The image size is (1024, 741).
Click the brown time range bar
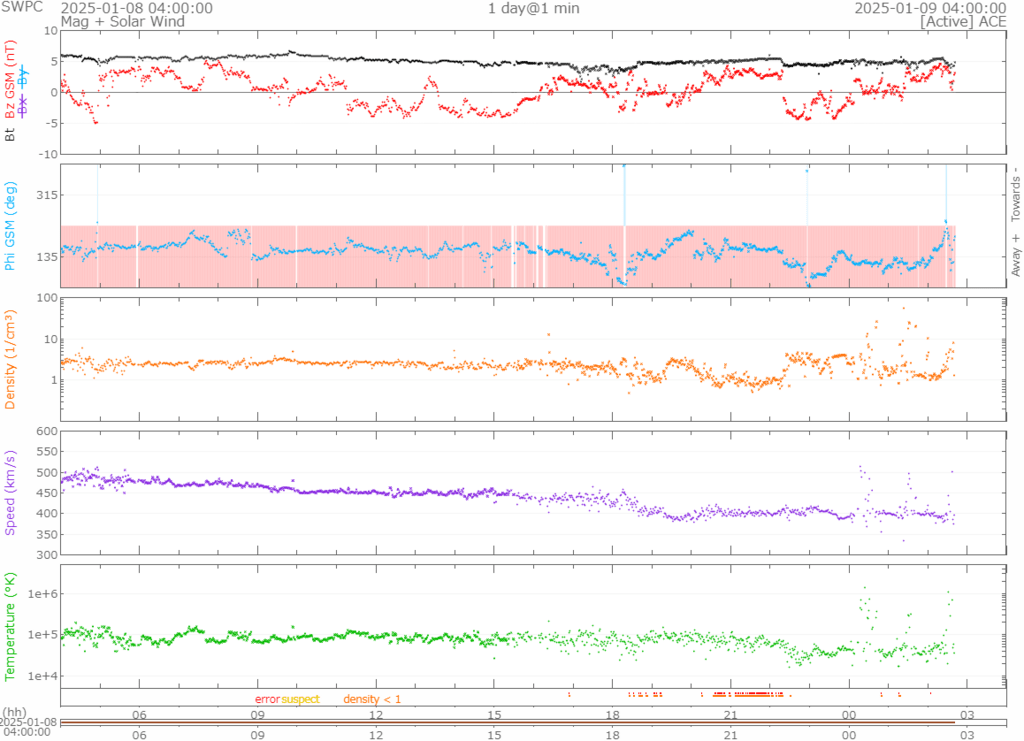pos(507,722)
